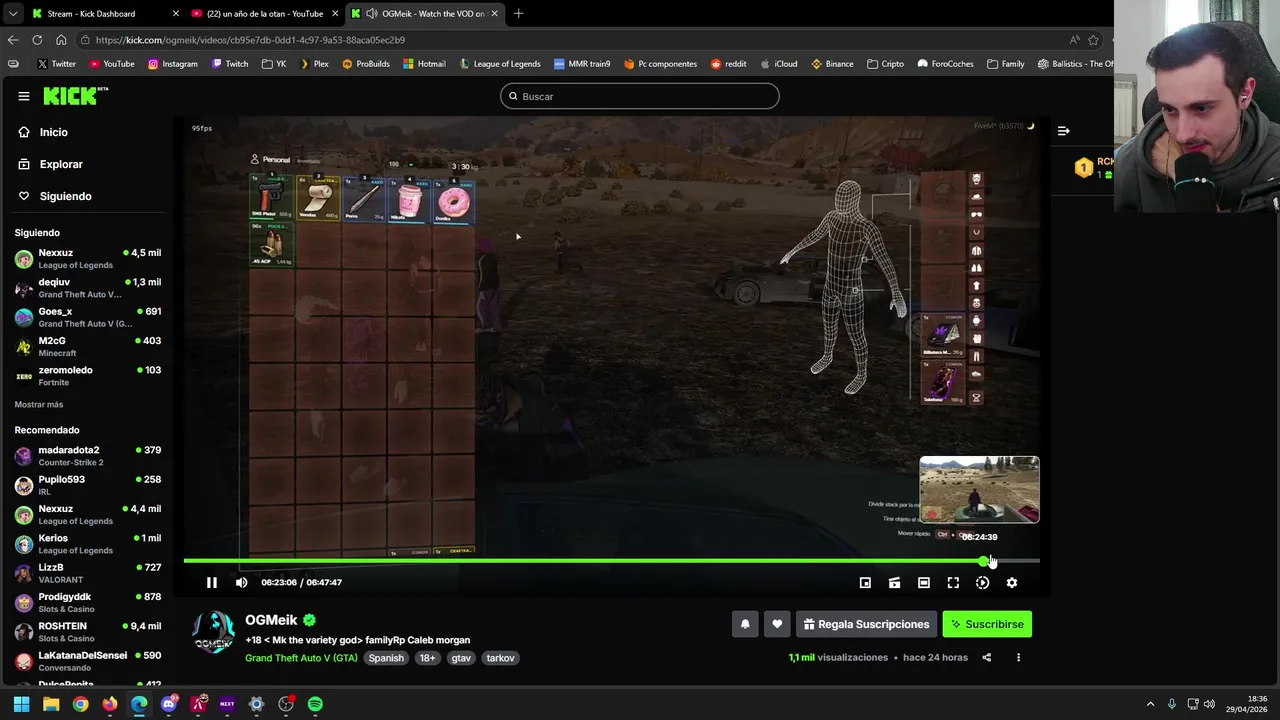Open Spotify from the taskbar
This screenshot has height=720, width=1280.
(x=315, y=704)
